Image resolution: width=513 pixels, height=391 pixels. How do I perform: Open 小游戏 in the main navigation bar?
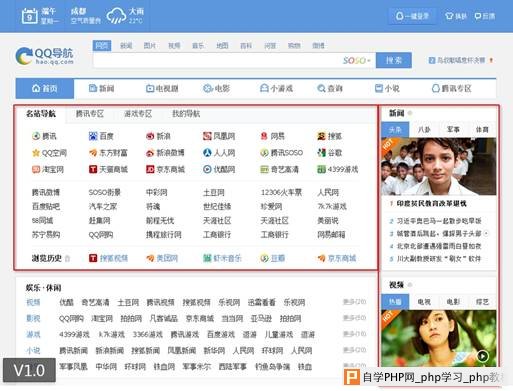coord(276,88)
